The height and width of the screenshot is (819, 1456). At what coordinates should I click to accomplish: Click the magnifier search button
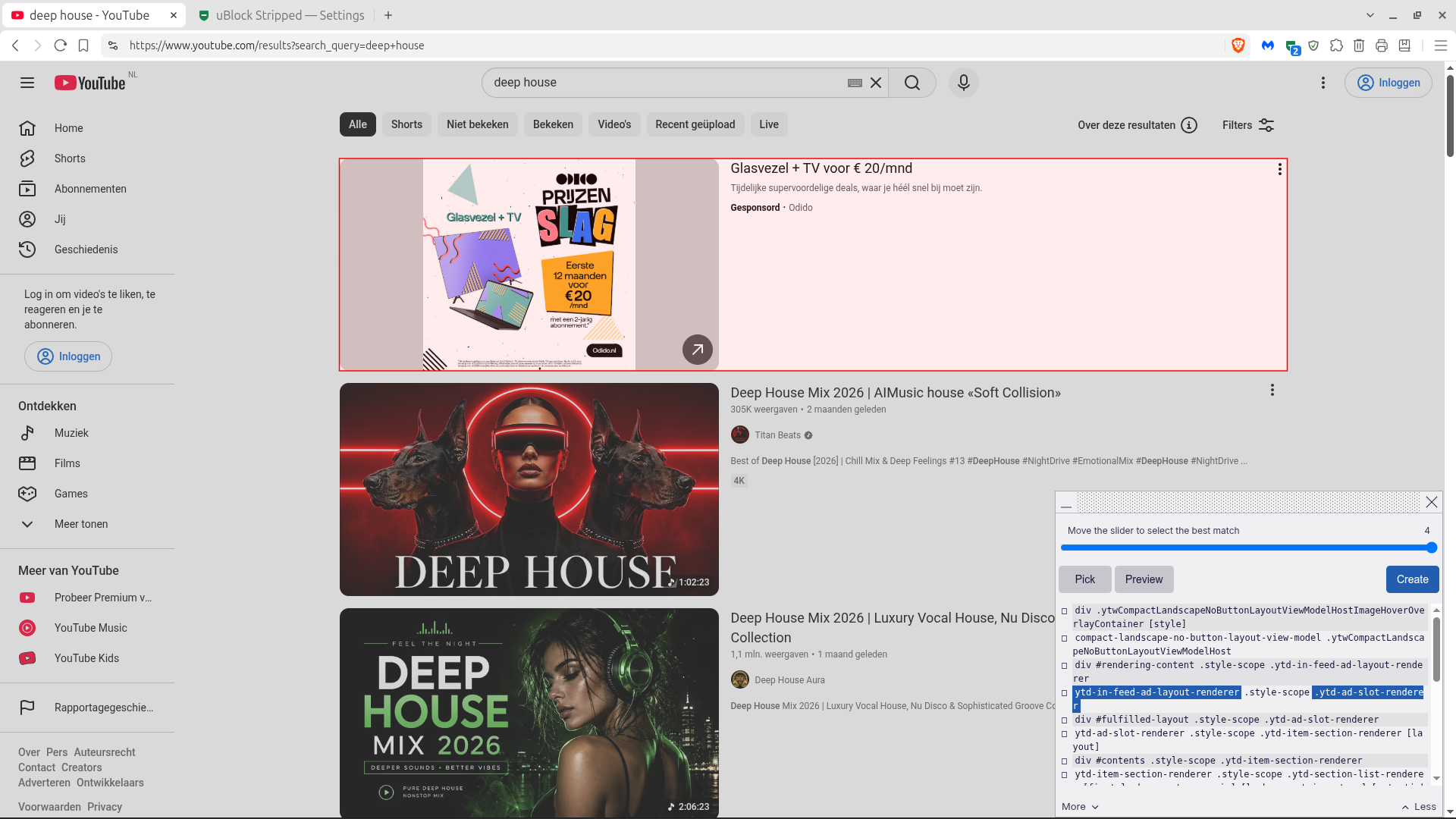[x=912, y=83]
